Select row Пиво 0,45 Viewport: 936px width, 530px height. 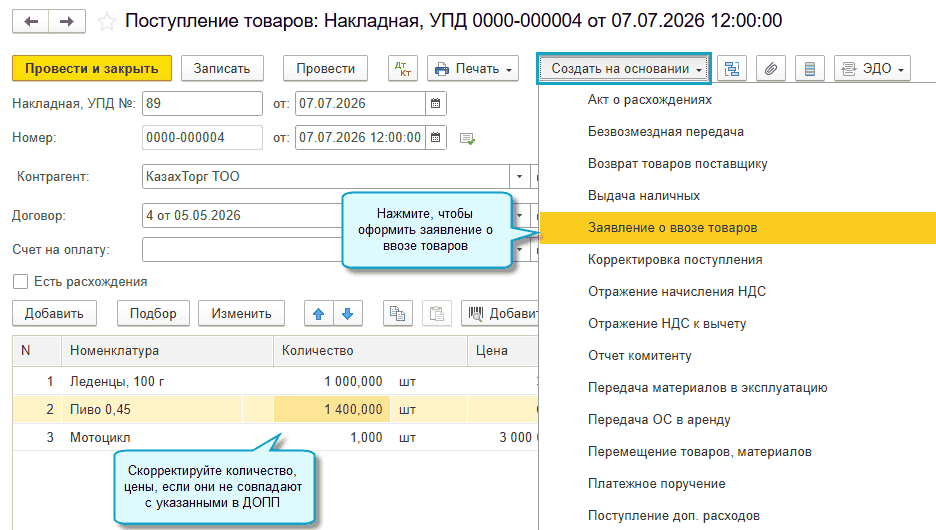click(x=275, y=409)
